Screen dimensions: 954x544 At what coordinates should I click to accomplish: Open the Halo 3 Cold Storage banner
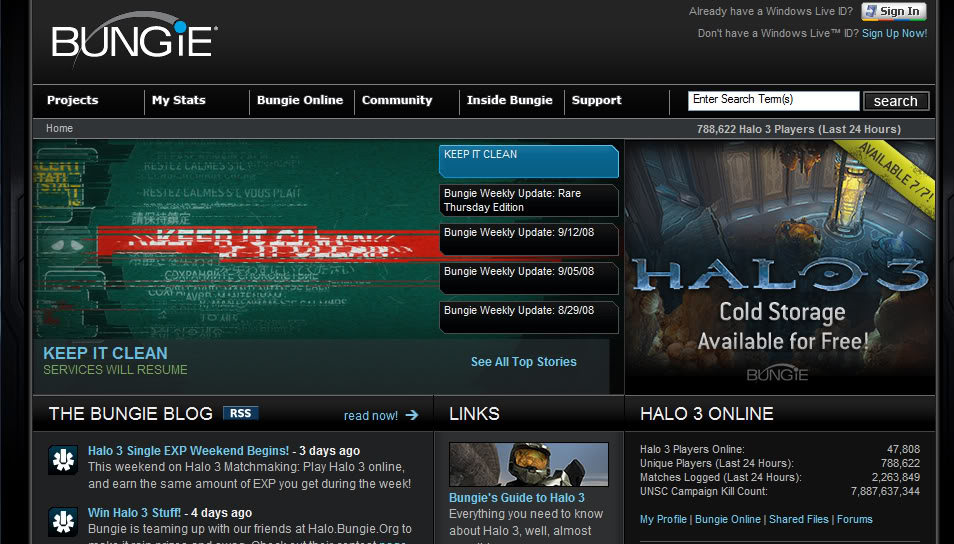pos(780,267)
